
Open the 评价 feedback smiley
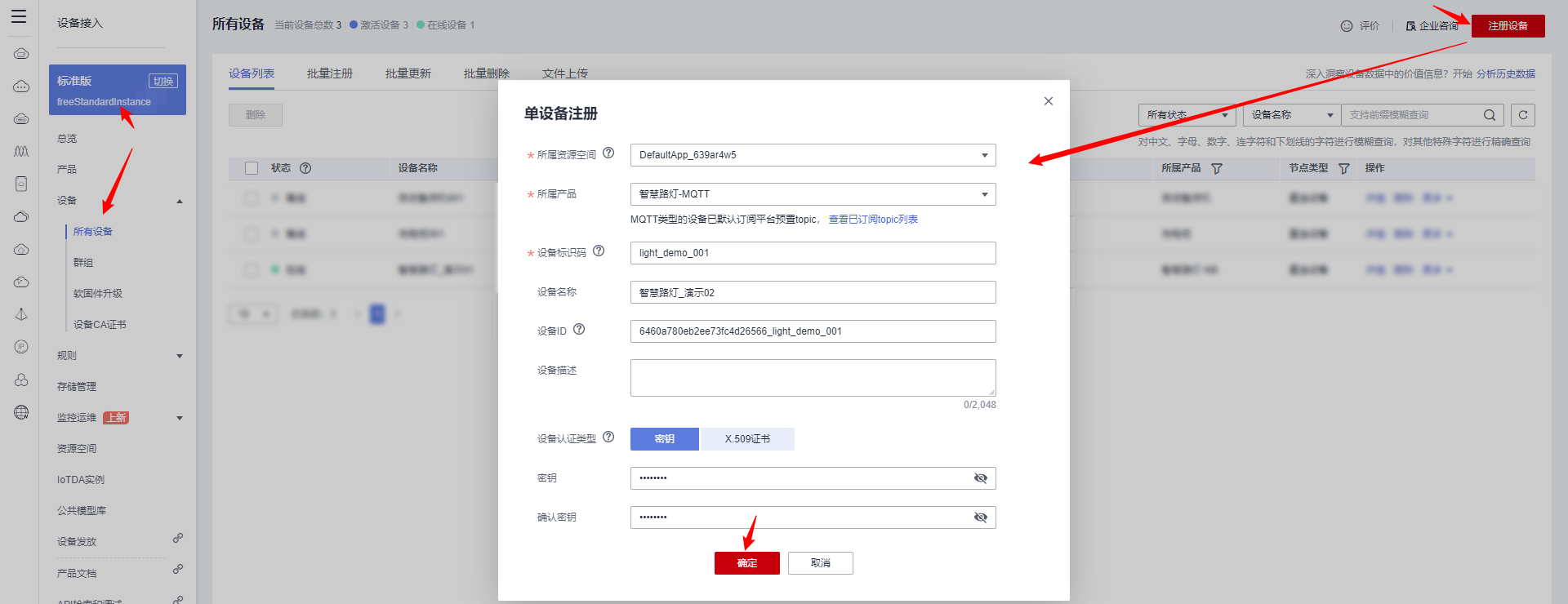pyautogui.click(x=1347, y=26)
